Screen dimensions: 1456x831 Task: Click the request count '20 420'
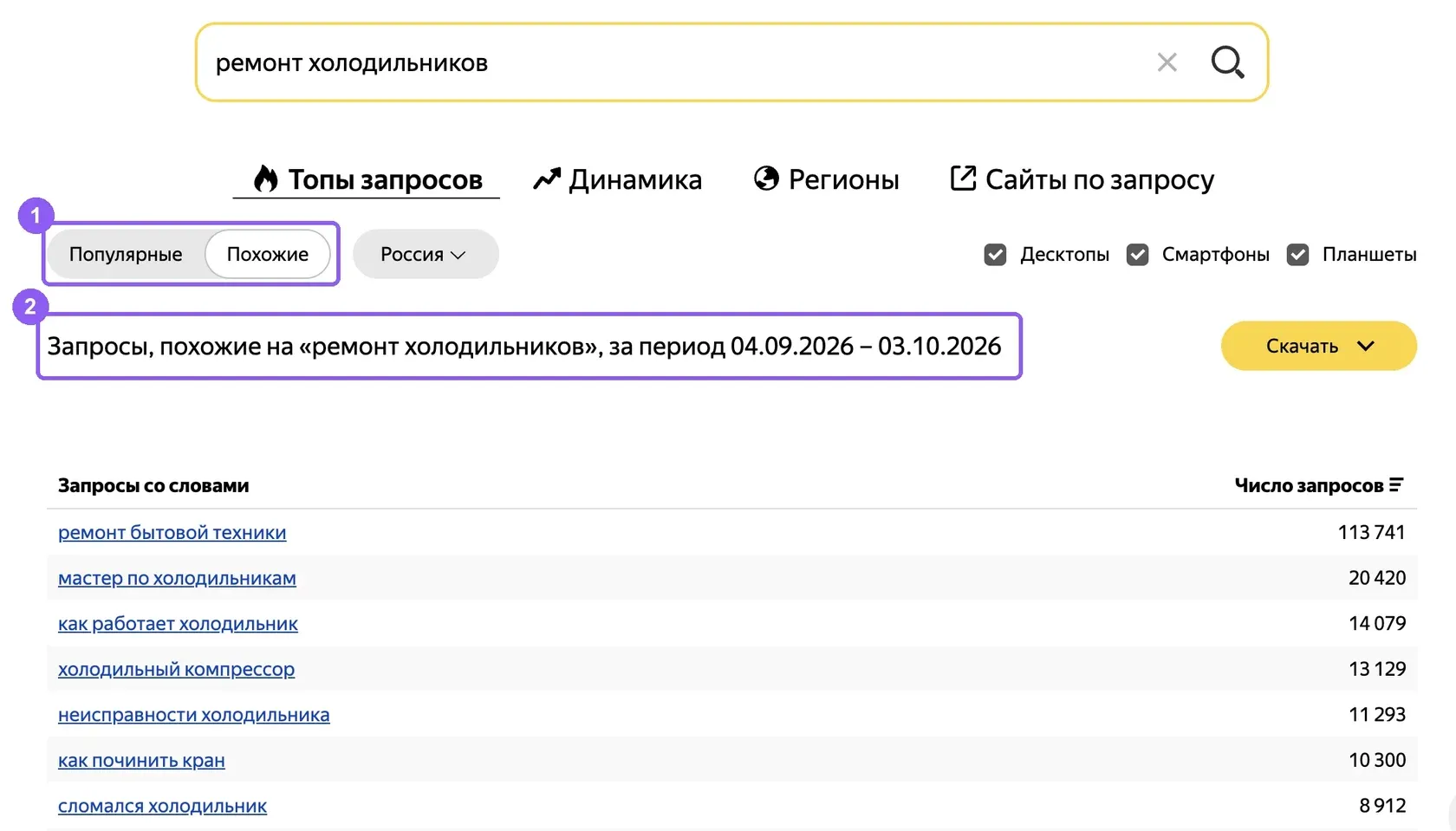click(x=1377, y=578)
